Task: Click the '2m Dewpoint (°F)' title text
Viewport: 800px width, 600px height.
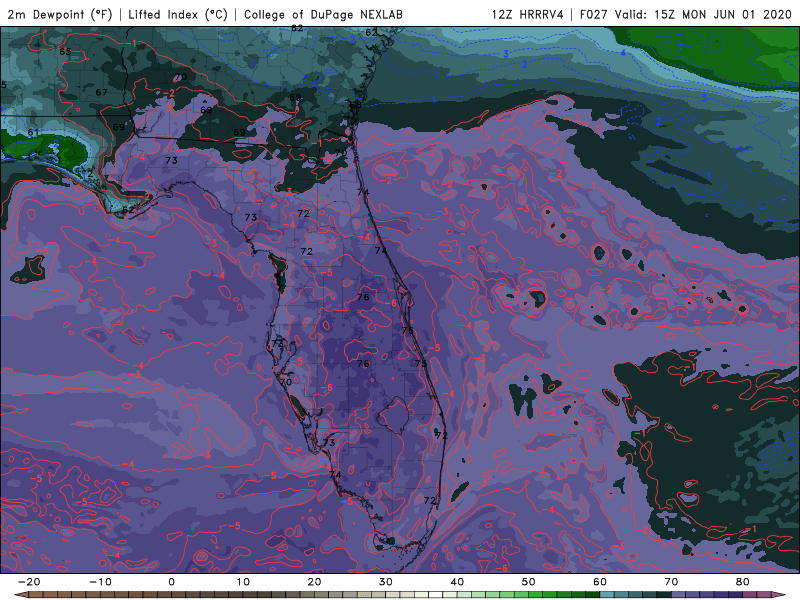Action: (60, 14)
